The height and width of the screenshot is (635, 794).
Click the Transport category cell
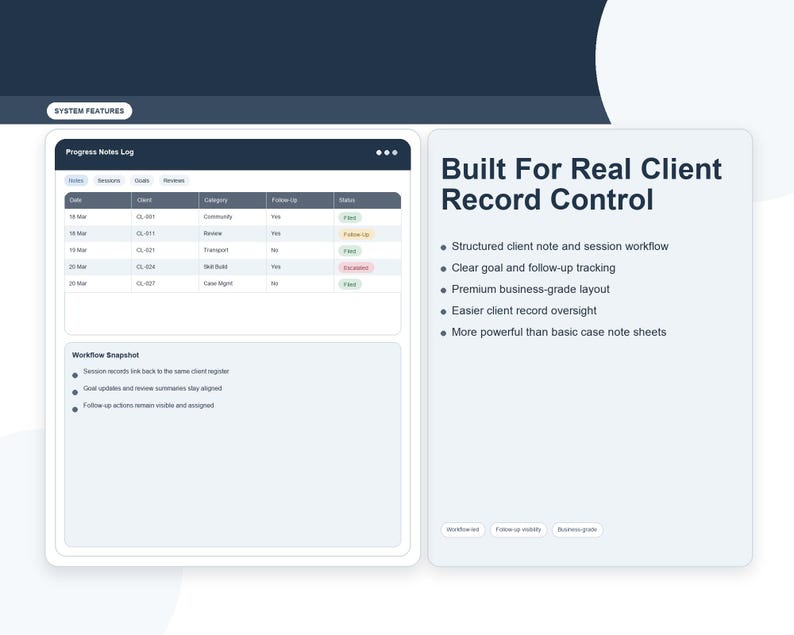[232, 251]
